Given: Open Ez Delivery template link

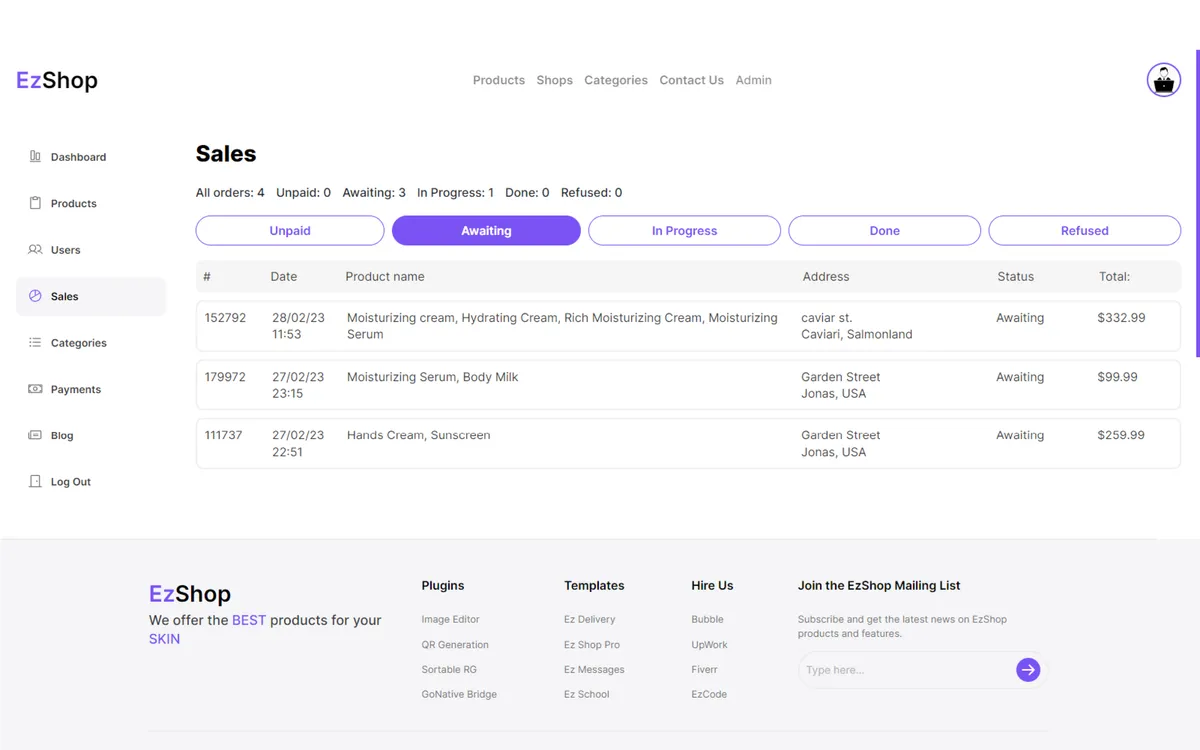Looking at the screenshot, I should click(x=589, y=620).
